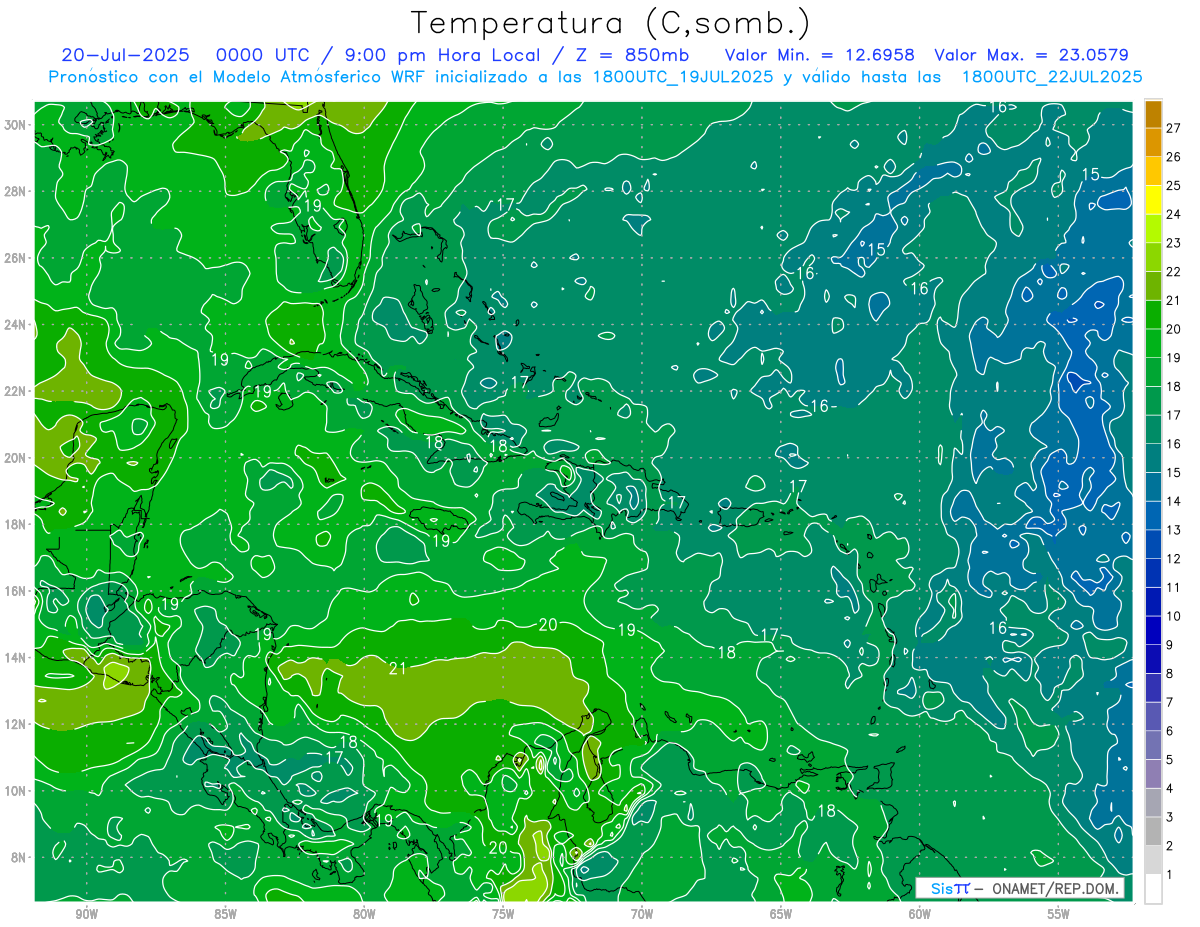
Task: Click the "60W" longitude axis label
Action: (920, 914)
